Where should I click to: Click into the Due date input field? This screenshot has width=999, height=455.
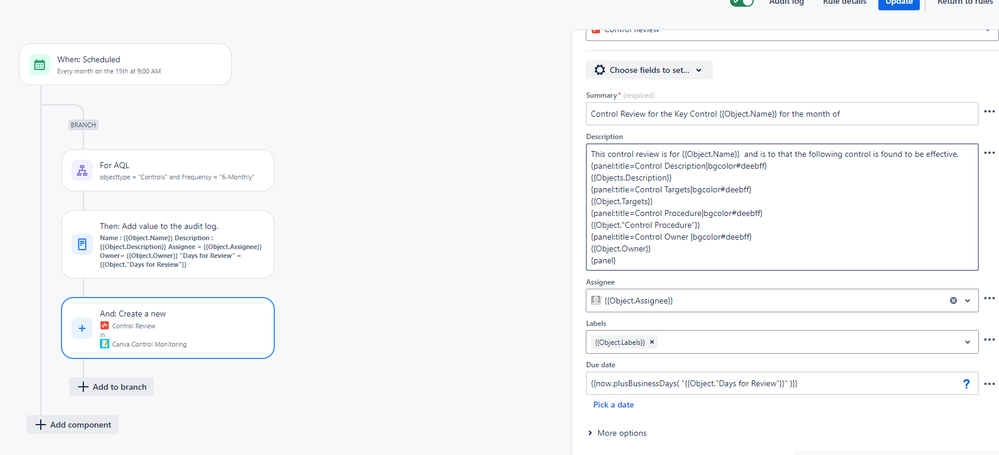(x=782, y=384)
